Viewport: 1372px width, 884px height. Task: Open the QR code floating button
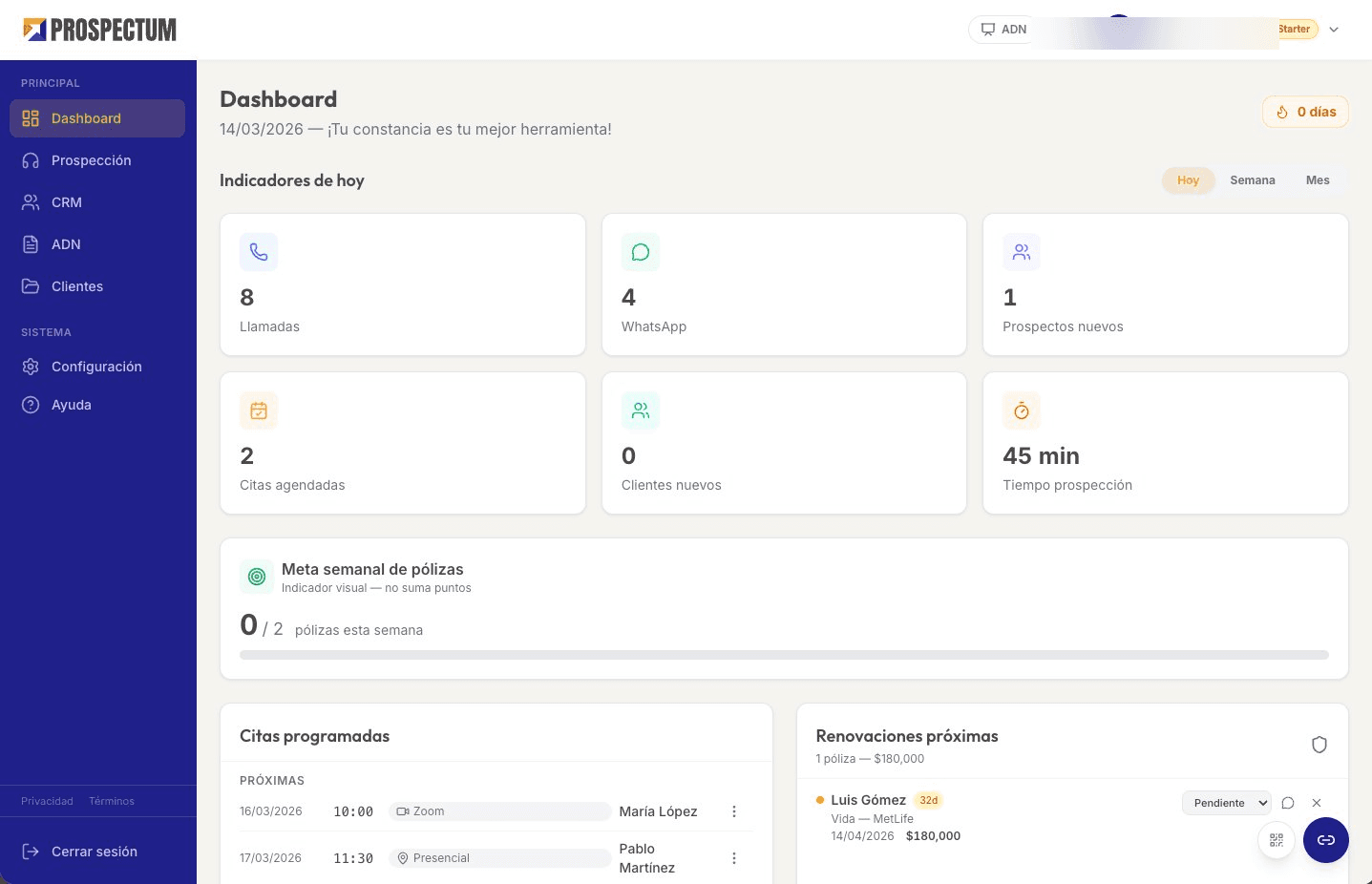tap(1277, 840)
